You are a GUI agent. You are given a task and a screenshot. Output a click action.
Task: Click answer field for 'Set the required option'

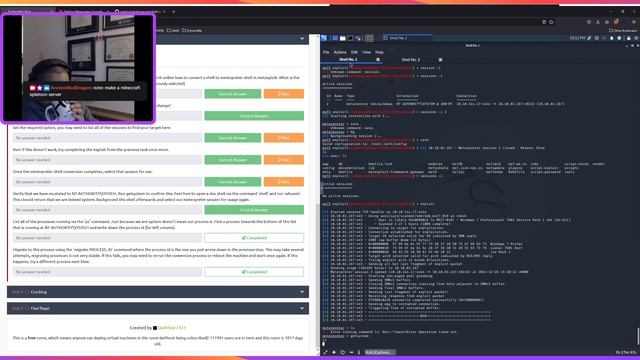tap(107, 138)
